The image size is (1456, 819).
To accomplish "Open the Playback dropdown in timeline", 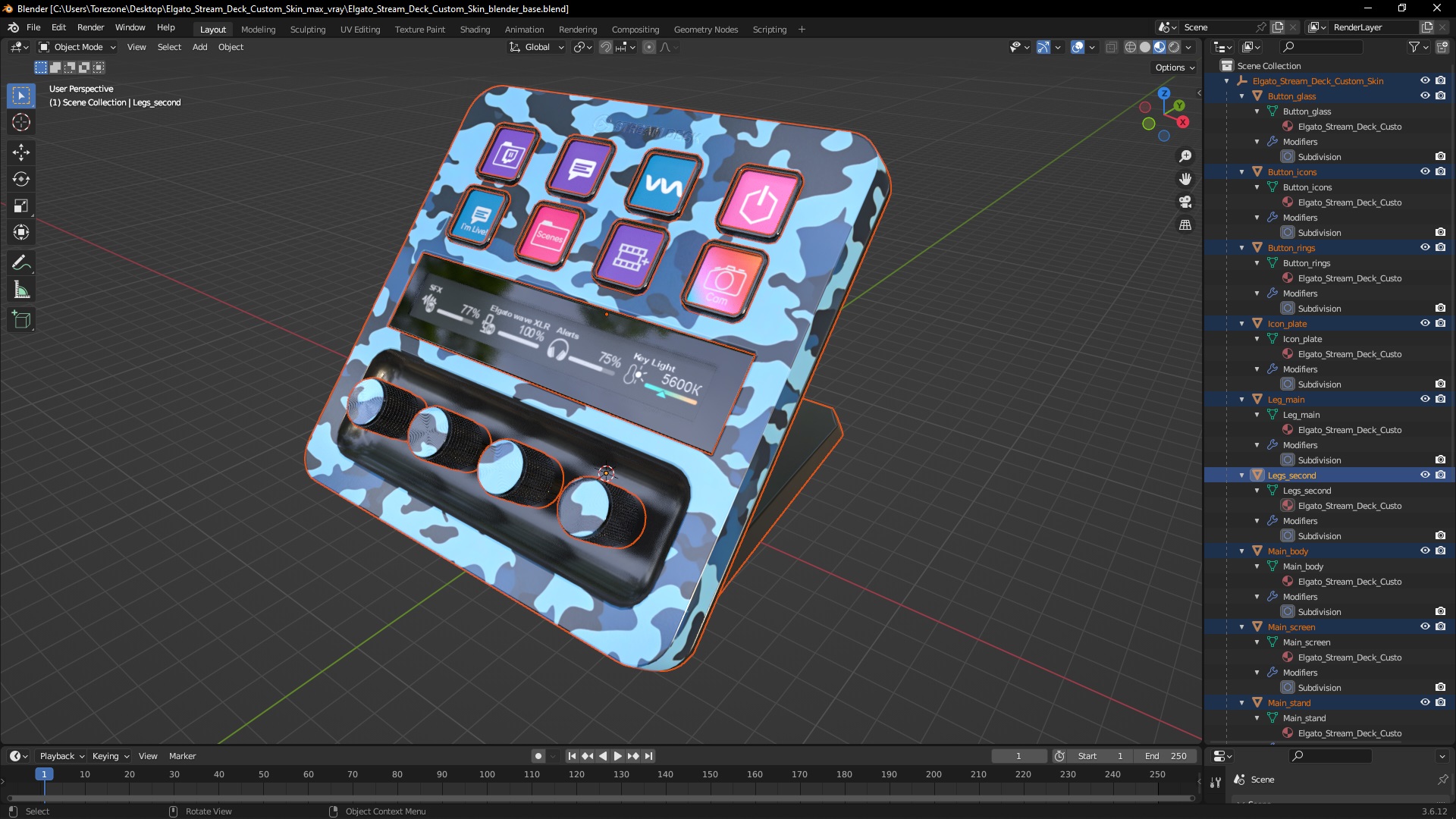I will [61, 756].
